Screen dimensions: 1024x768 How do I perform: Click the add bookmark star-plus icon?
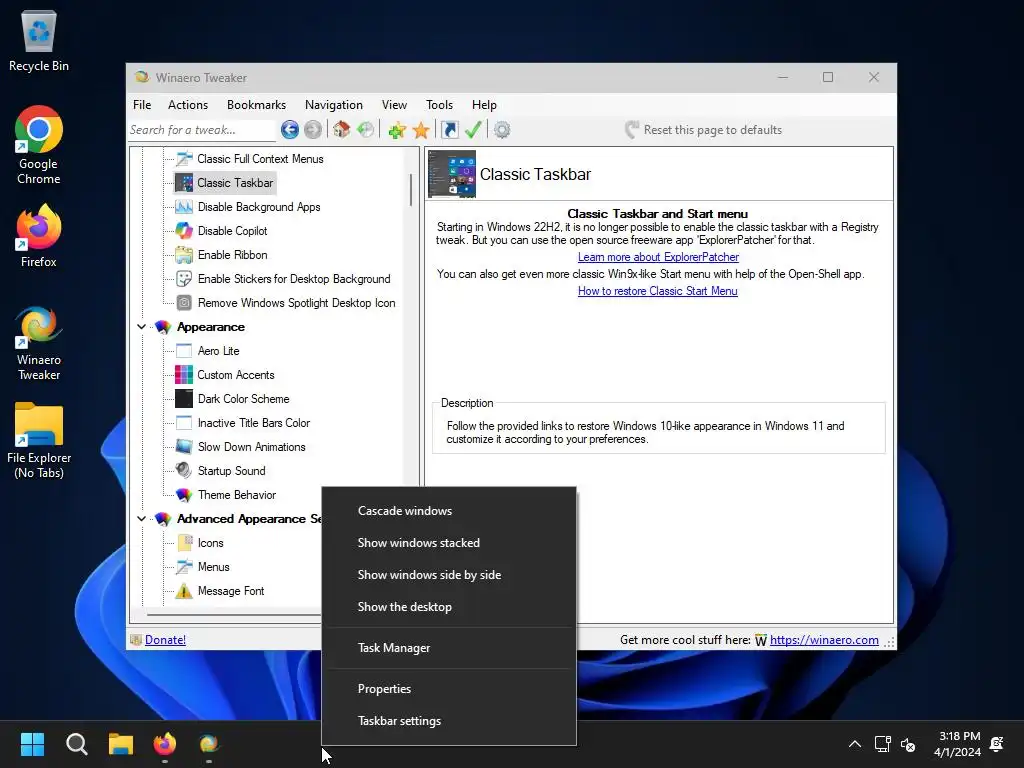(x=397, y=130)
